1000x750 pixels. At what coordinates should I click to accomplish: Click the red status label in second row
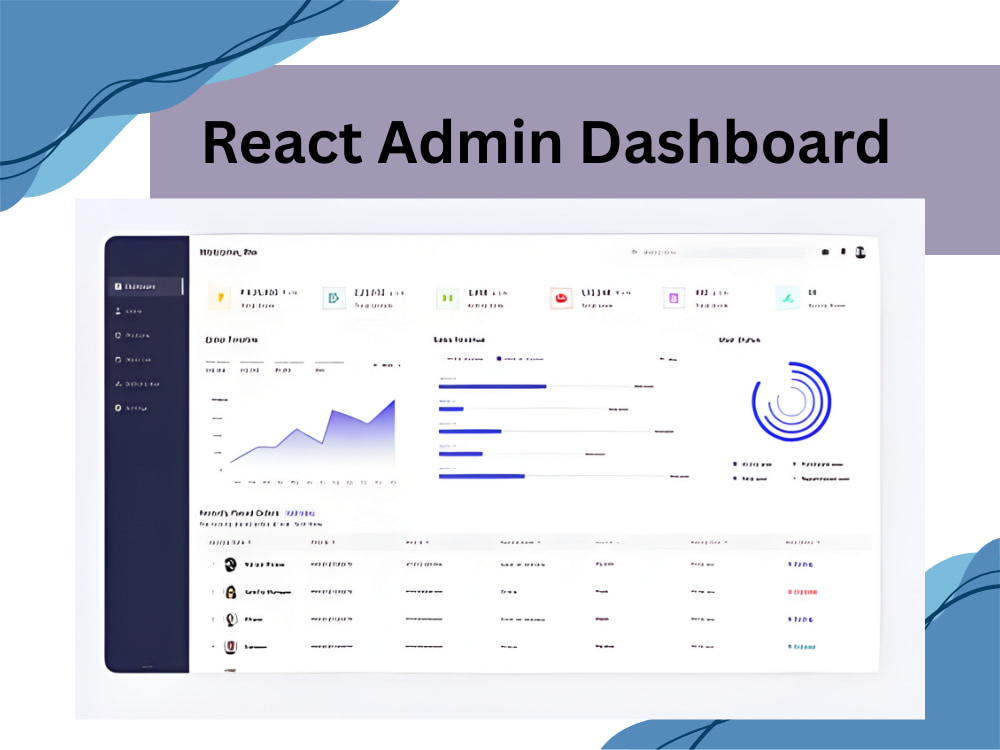pyautogui.click(x=802, y=592)
